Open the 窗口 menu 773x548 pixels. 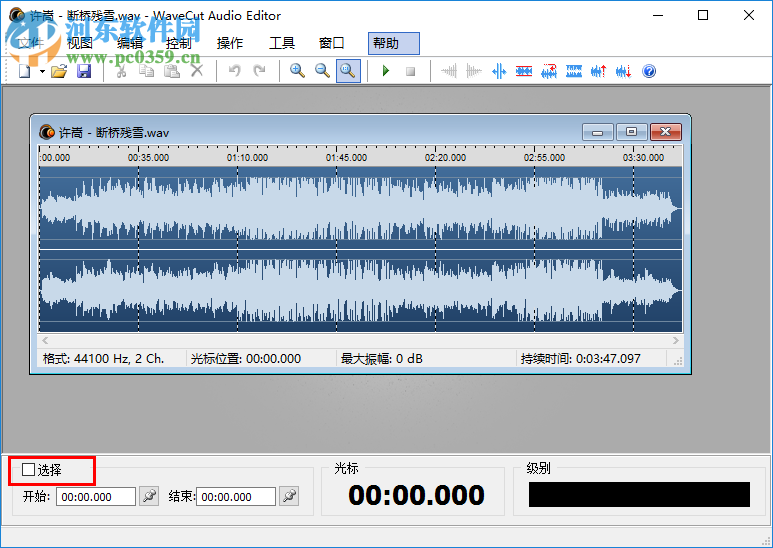pos(331,43)
